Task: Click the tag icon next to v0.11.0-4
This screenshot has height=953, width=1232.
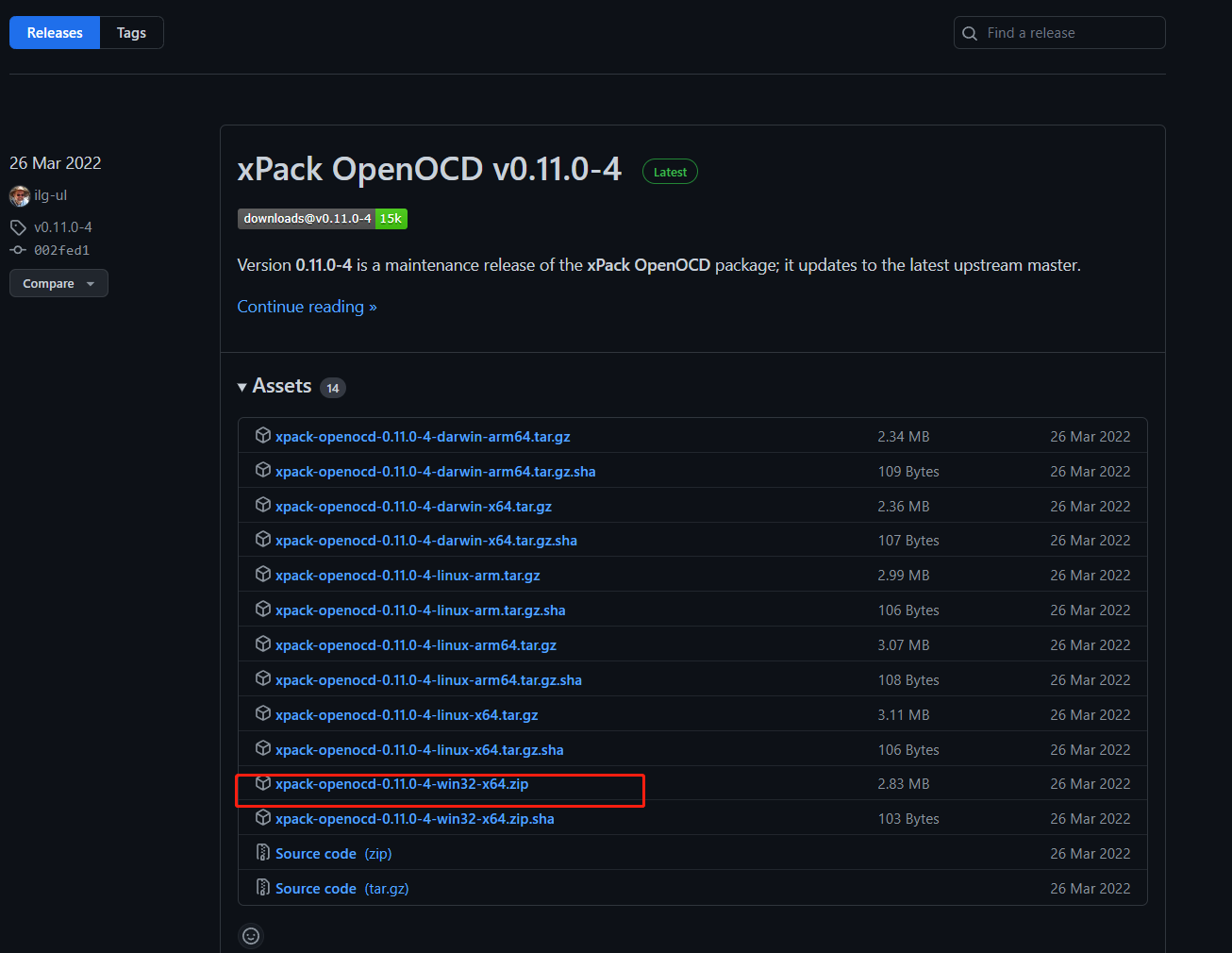Action: pyautogui.click(x=18, y=227)
